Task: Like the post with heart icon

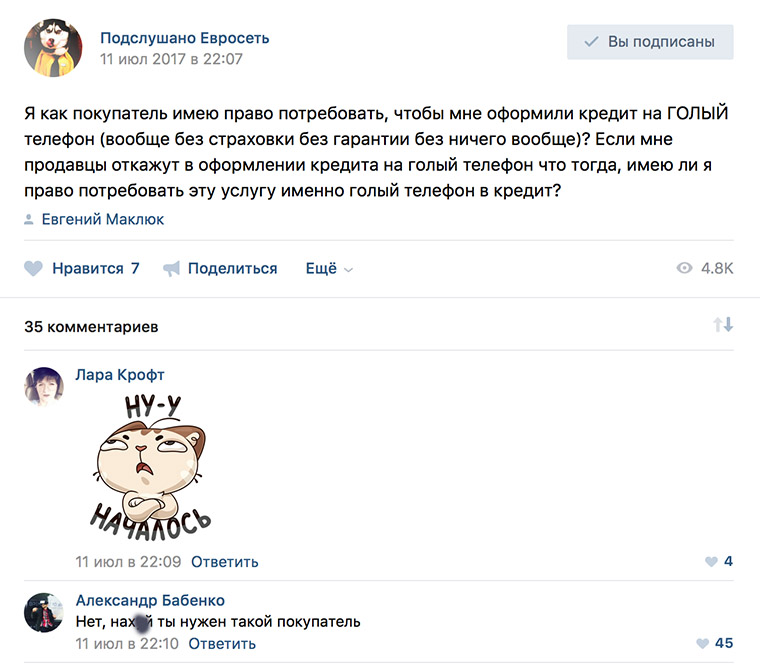Action: point(33,268)
